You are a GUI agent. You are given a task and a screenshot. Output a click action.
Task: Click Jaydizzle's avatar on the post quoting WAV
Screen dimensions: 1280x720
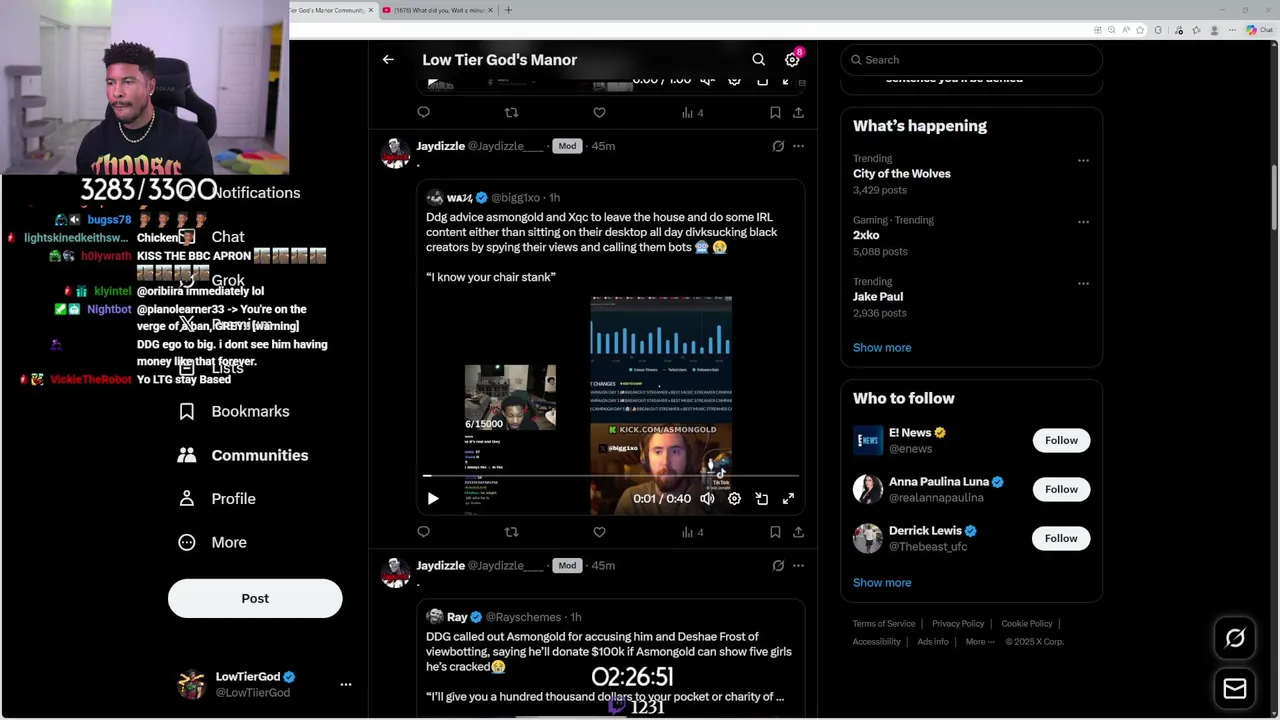(x=395, y=153)
